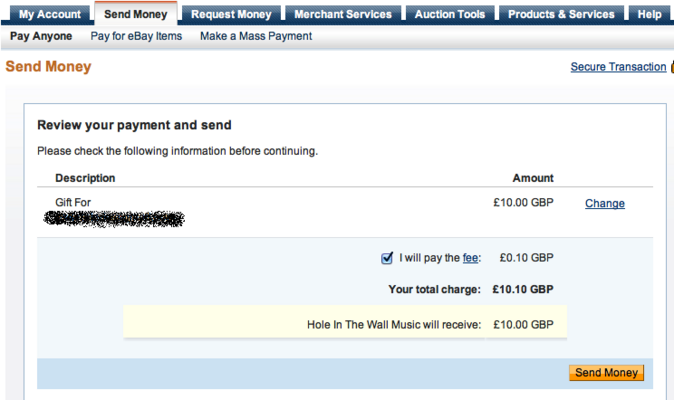Open the Help tab

(x=649, y=14)
